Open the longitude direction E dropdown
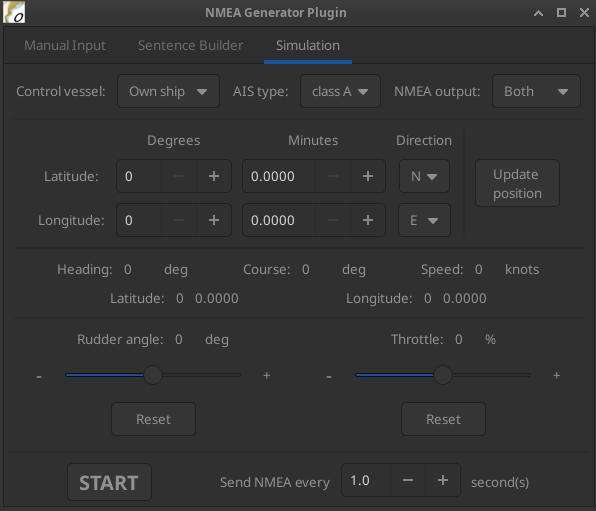Viewport: 596px width, 511px height. [x=424, y=220]
